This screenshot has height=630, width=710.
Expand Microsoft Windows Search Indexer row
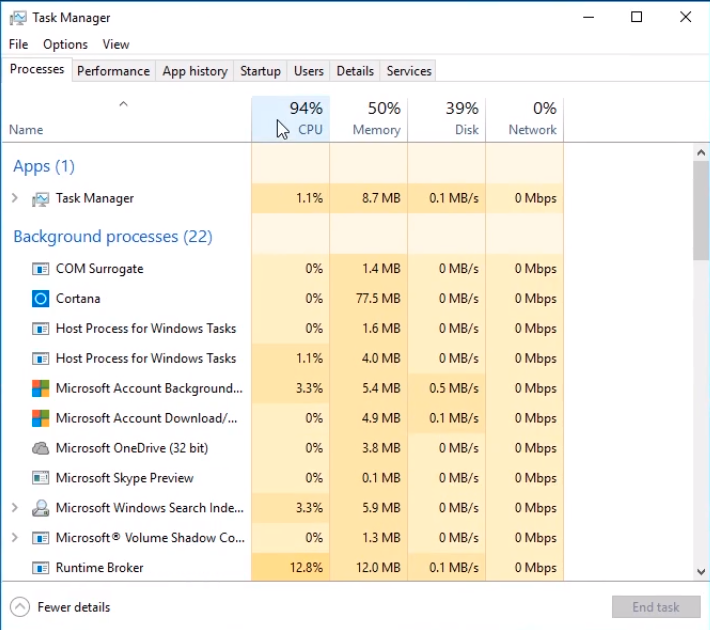point(15,508)
